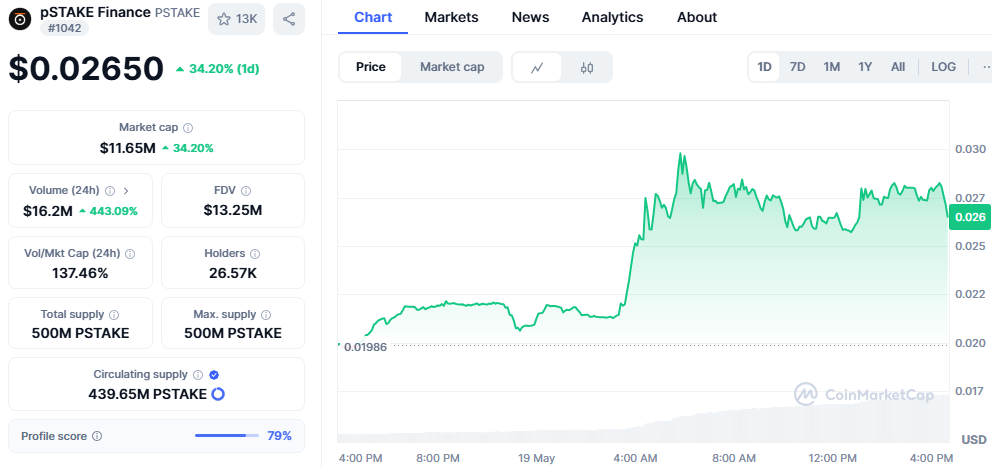The image size is (992, 468).
Task: Click the $16.2M volume value
Action: (x=47, y=211)
